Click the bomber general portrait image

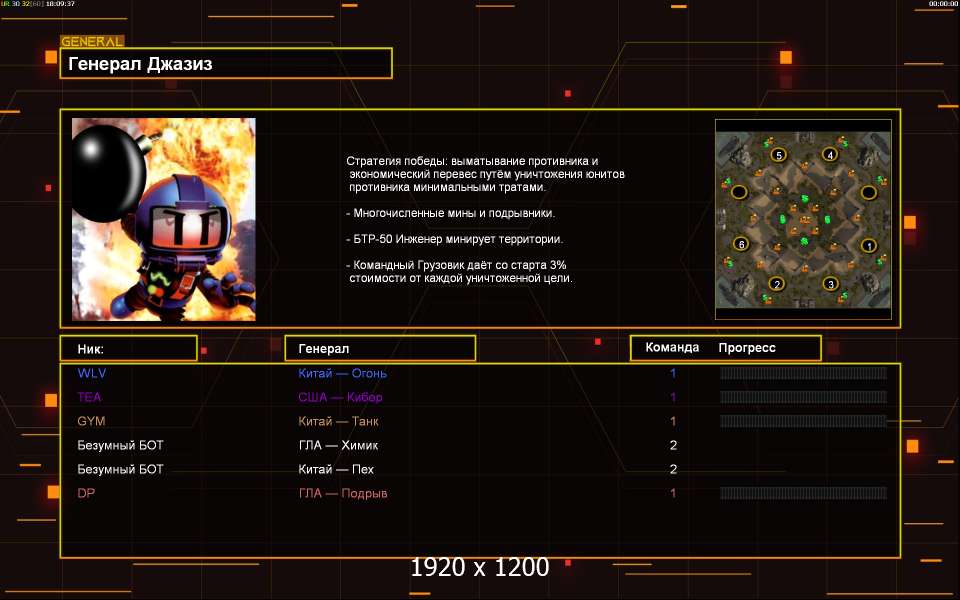coord(163,219)
